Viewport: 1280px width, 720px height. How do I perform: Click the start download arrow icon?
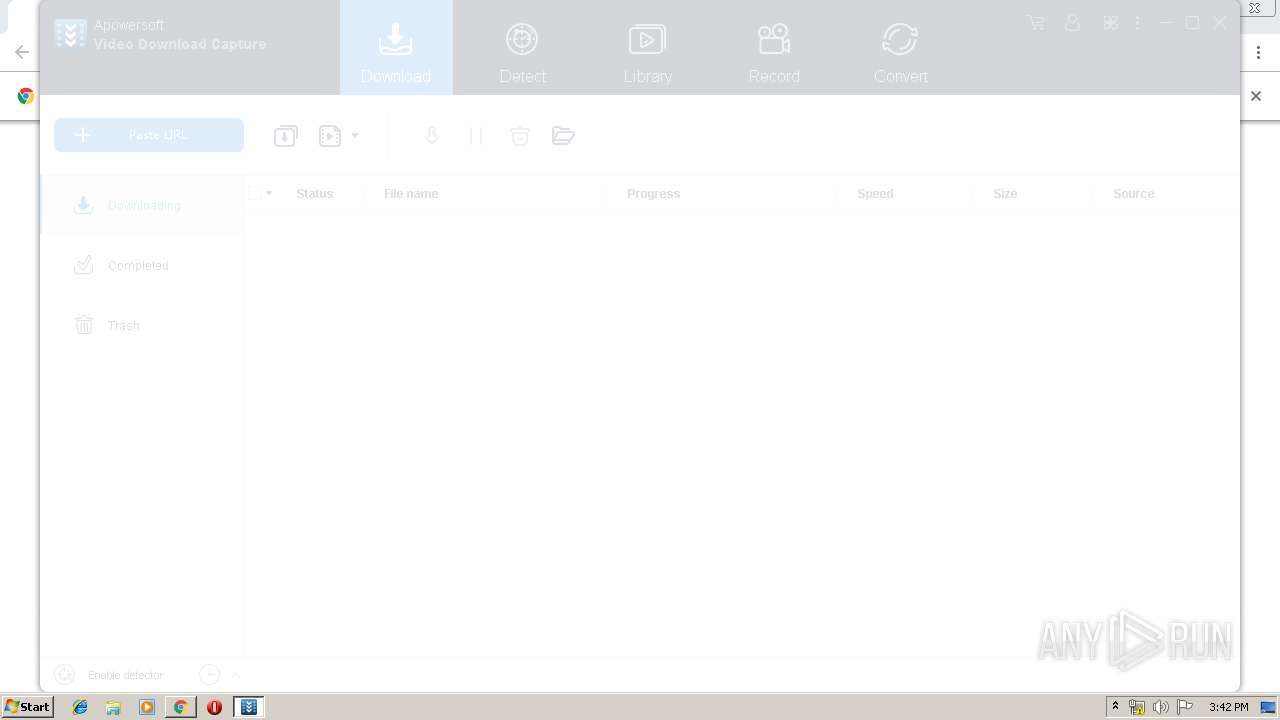coord(432,136)
